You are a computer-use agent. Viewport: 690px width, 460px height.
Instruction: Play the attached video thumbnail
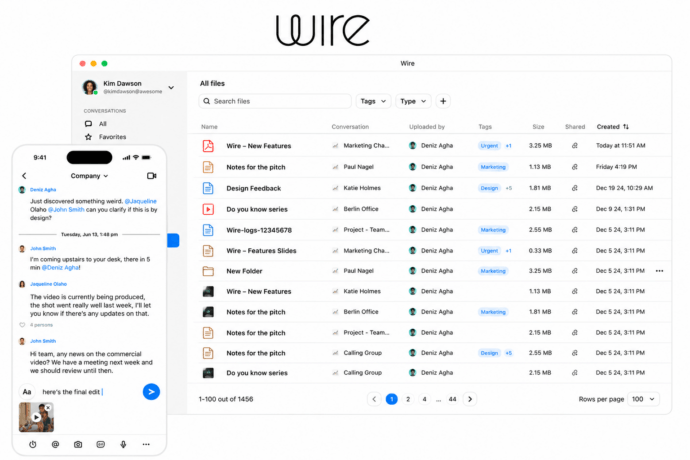pyautogui.click(x=37, y=417)
